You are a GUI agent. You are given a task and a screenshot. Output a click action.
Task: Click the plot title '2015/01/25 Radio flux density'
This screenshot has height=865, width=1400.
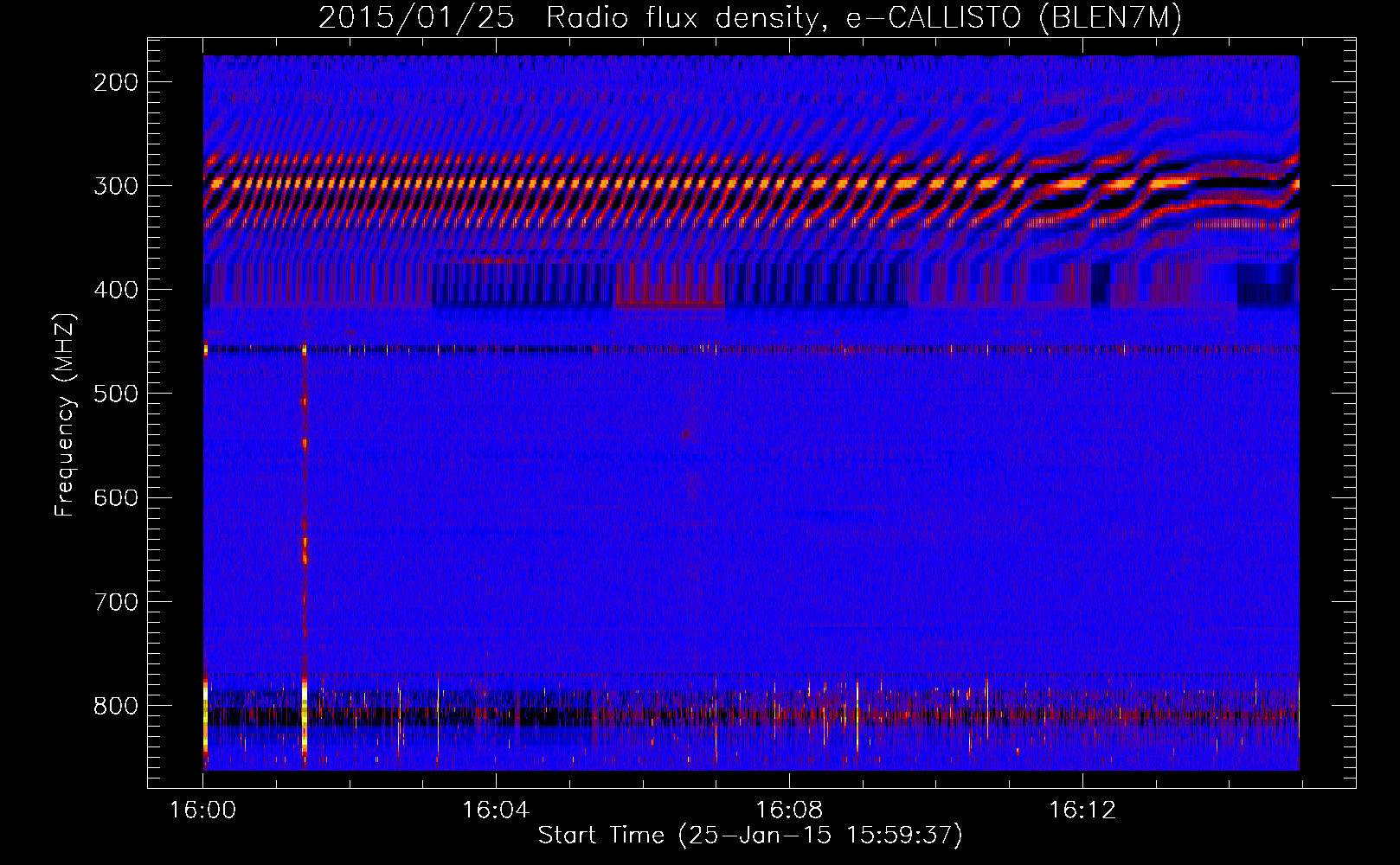tap(750, 17)
